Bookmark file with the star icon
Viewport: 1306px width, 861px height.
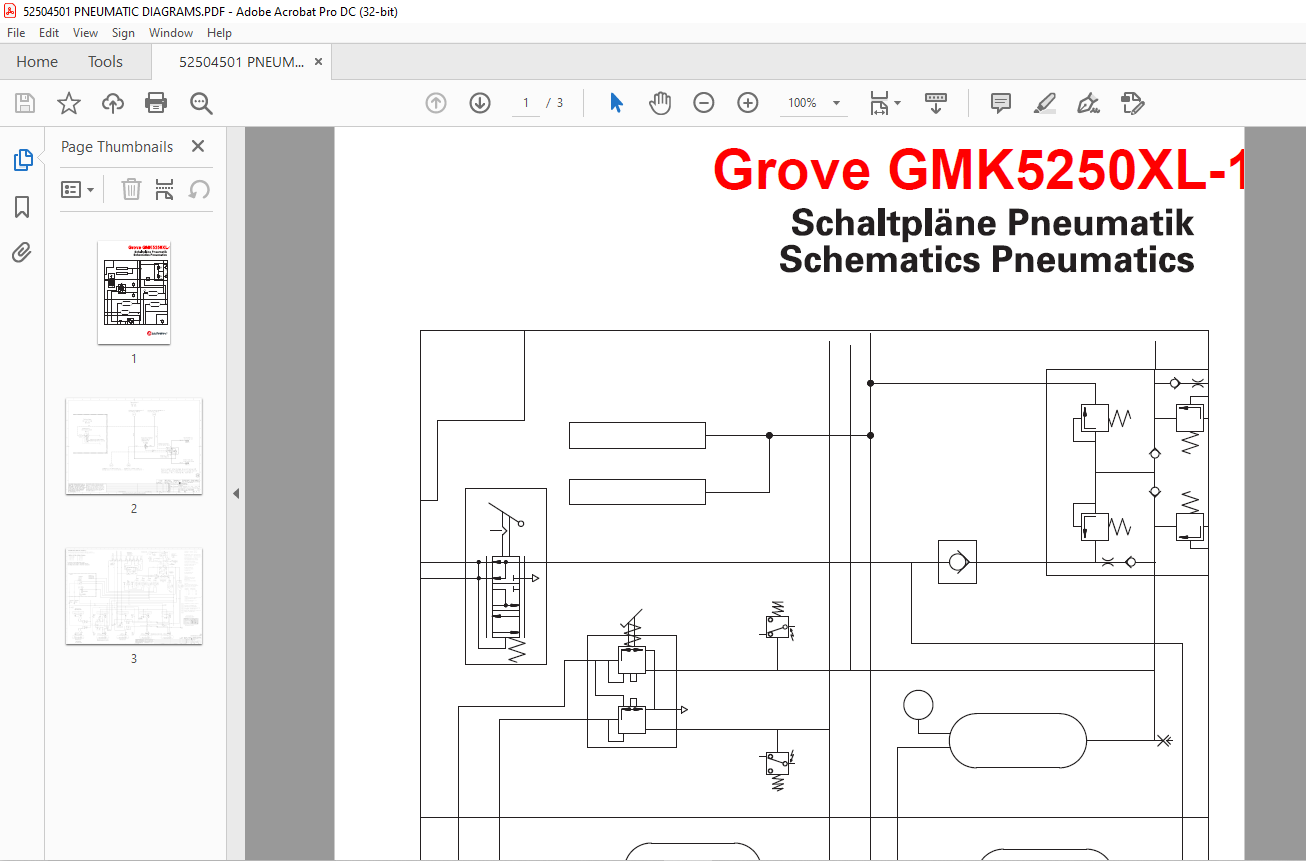point(68,103)
